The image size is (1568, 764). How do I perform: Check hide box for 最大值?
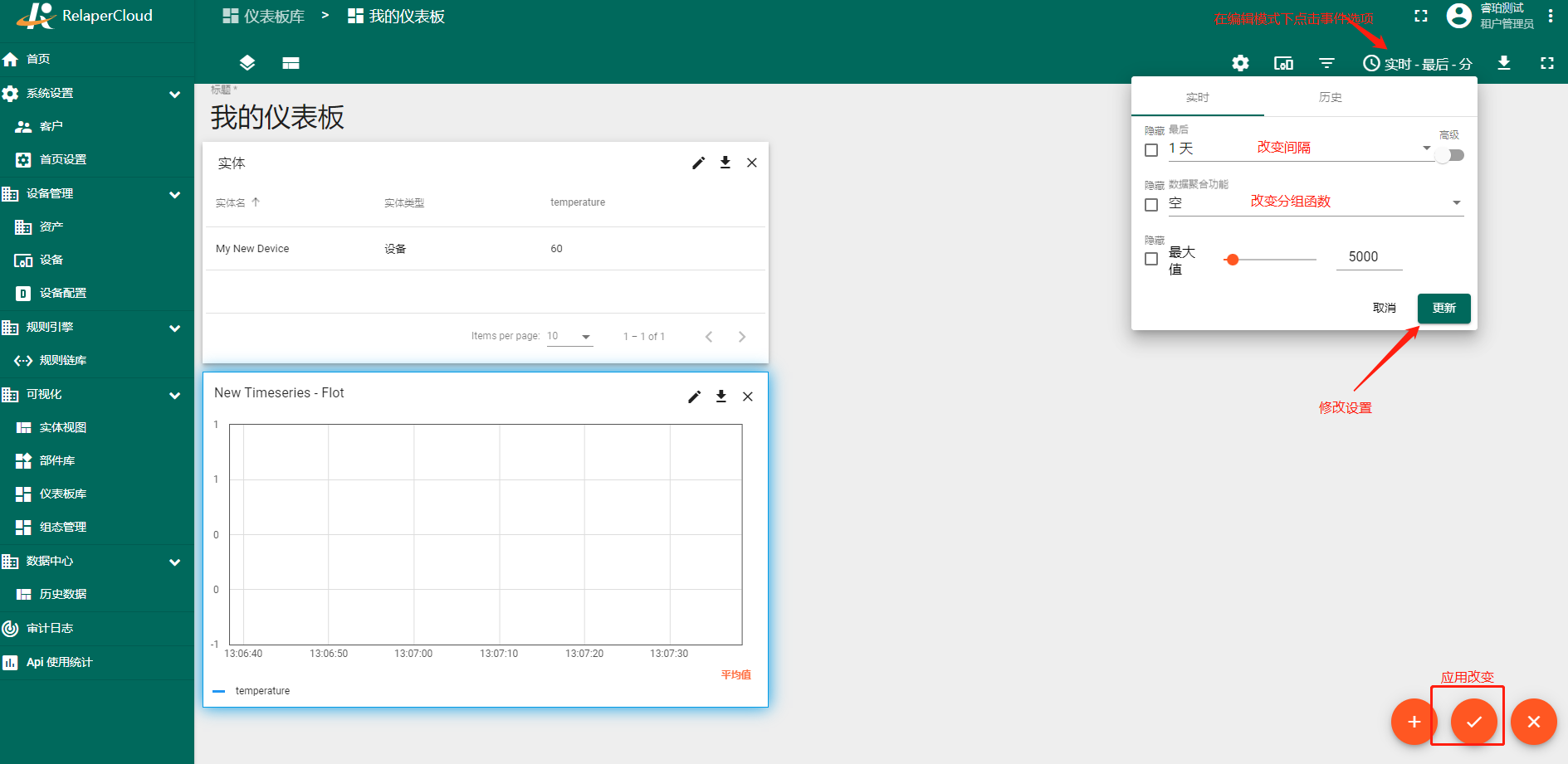(x=1151, y=259)
